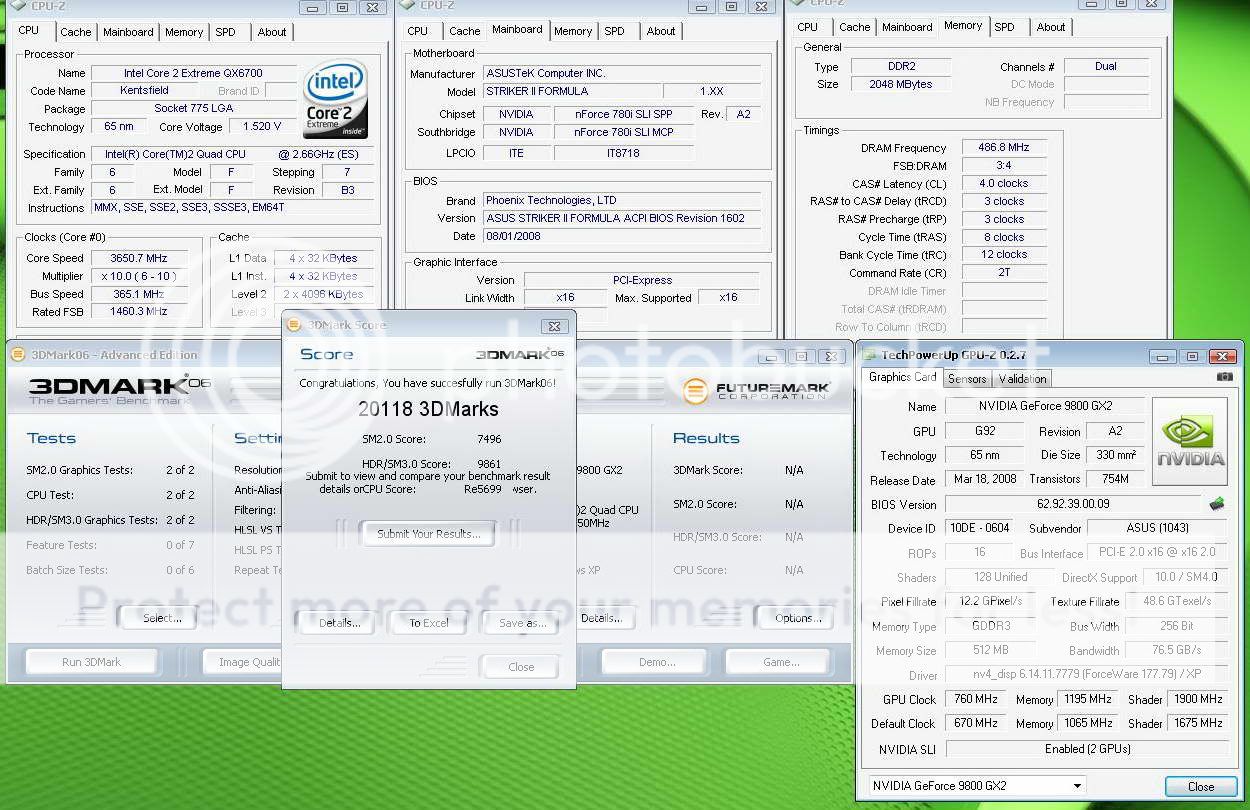Click Options under 3DMark06 Results
The height and width of the screenshot is (810, 1250).
point(798,618)
